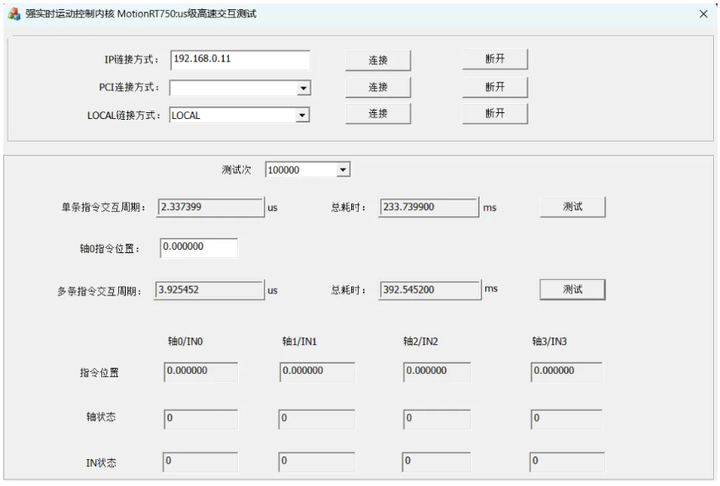This screenshot has width=720, height=486.
Task: Click the IP address field 192.168.0.11
Action: point(240,60)
